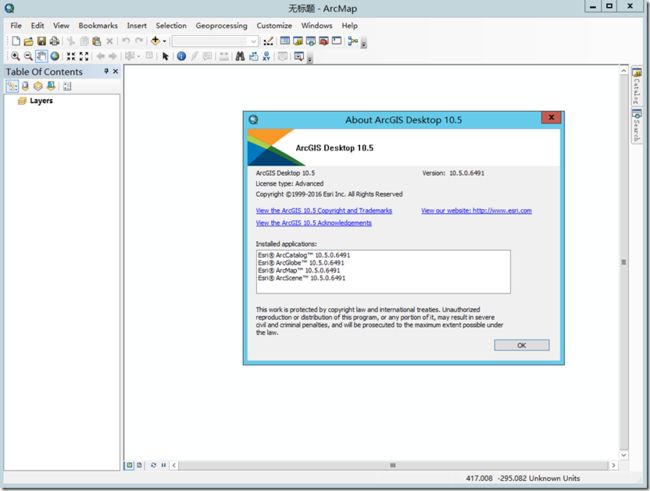This screenshot has height=491, width=650.
Task: Open the docked Catalog side tab
Action: click(636, 86)
